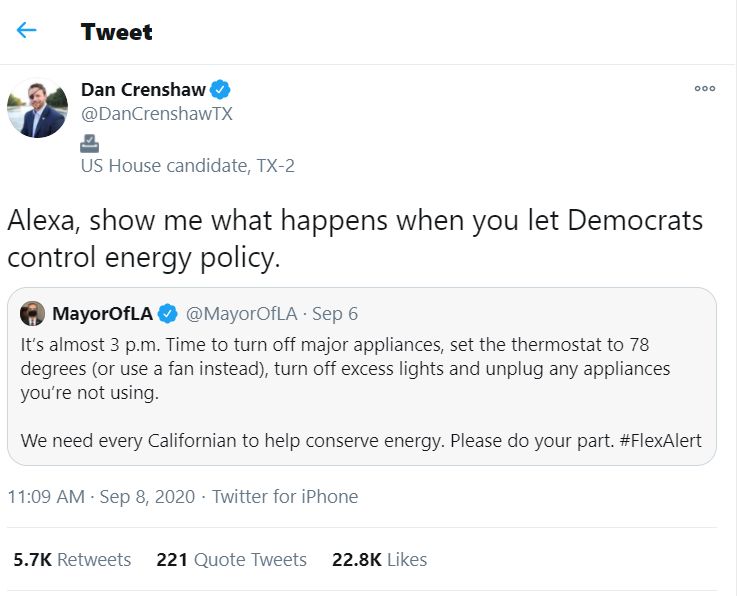Viewport: 738px width, 596px height.
Task: View the 5.7K Retweets list
Action: click(x=72, y=560)
